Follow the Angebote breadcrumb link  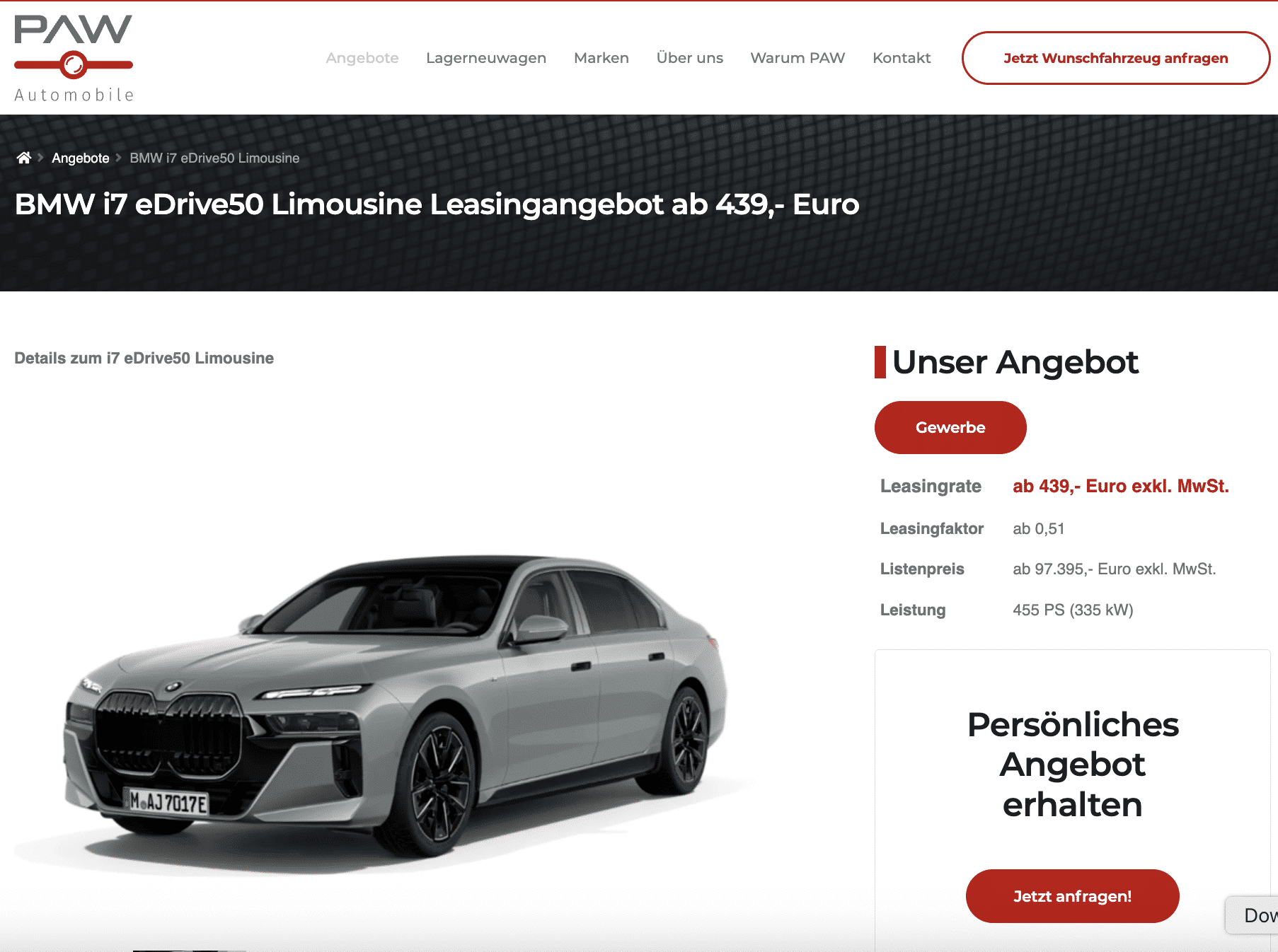(81, 158)
